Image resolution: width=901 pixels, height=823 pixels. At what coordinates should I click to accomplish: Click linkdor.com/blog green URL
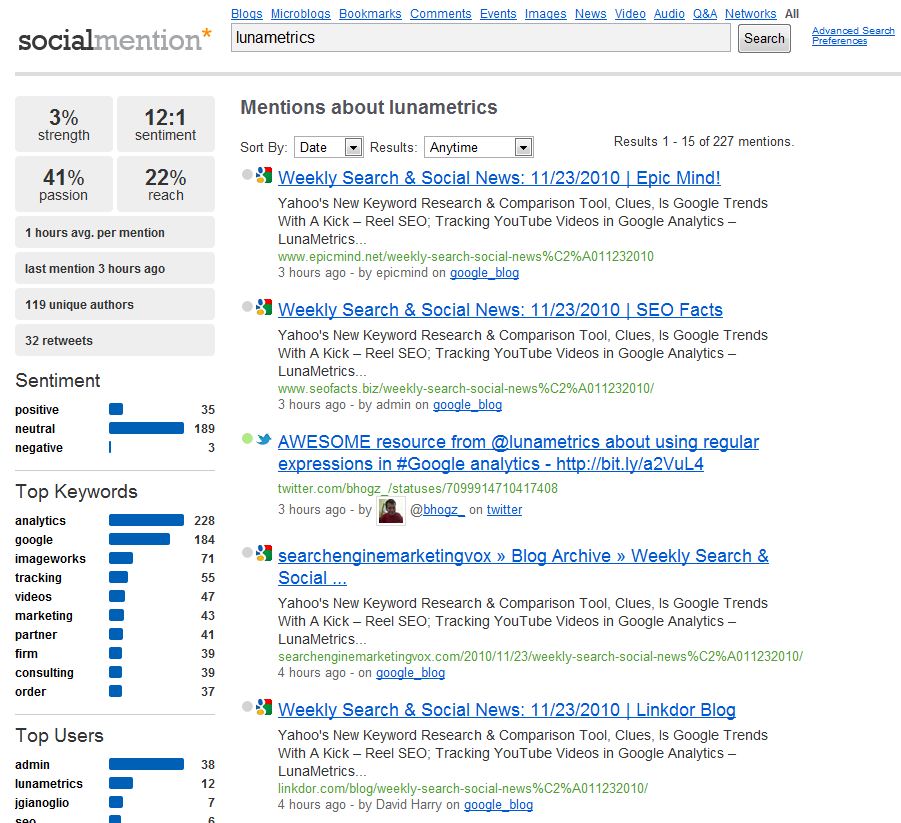(463, 789)
